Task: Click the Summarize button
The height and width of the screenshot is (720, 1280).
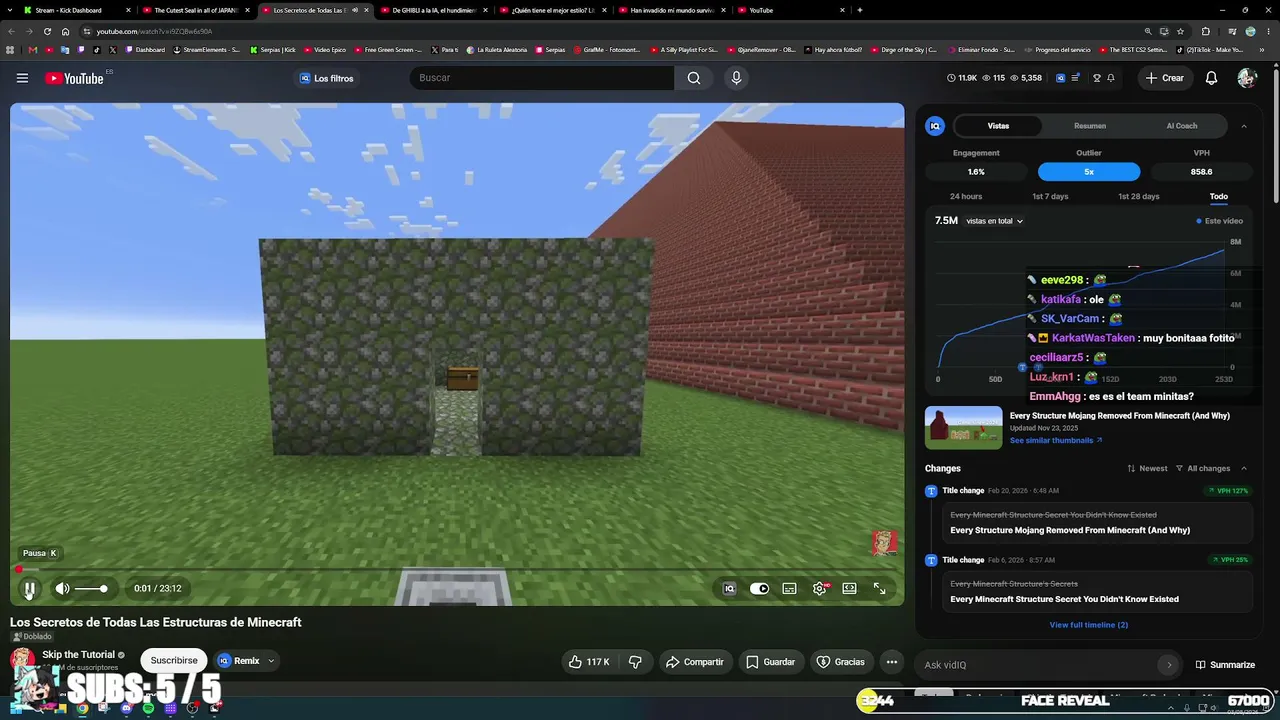Action: [x=1225, y=665]
